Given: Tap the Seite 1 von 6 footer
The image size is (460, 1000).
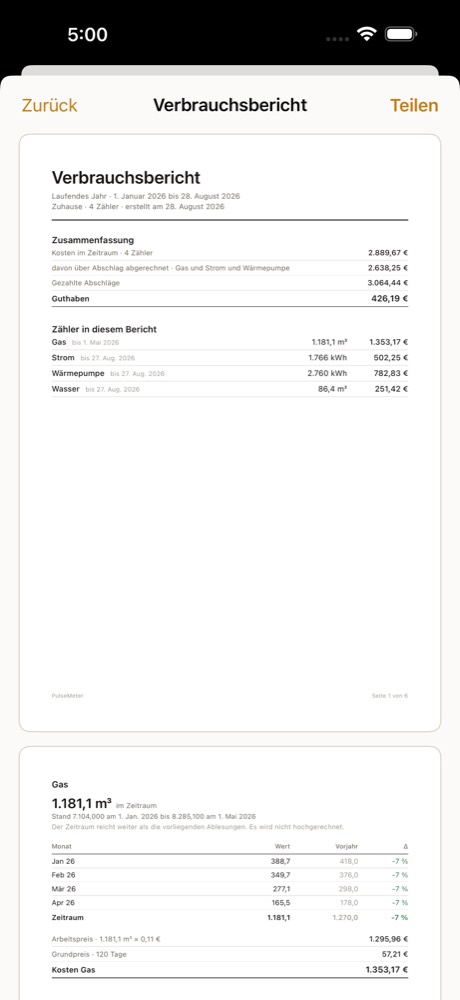Looking at the screenshot, I should (390, 695).
